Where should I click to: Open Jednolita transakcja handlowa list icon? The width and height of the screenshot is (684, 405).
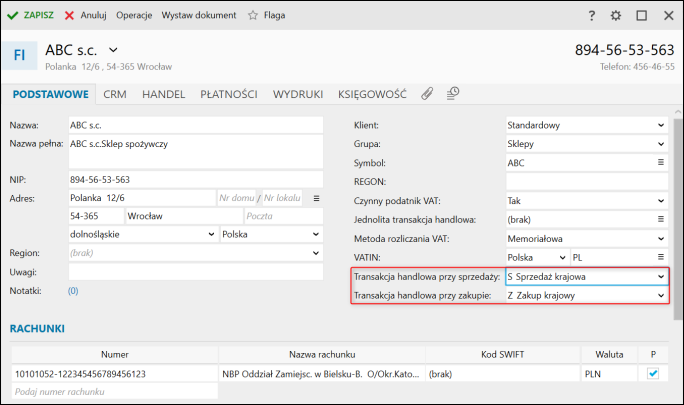661,219
